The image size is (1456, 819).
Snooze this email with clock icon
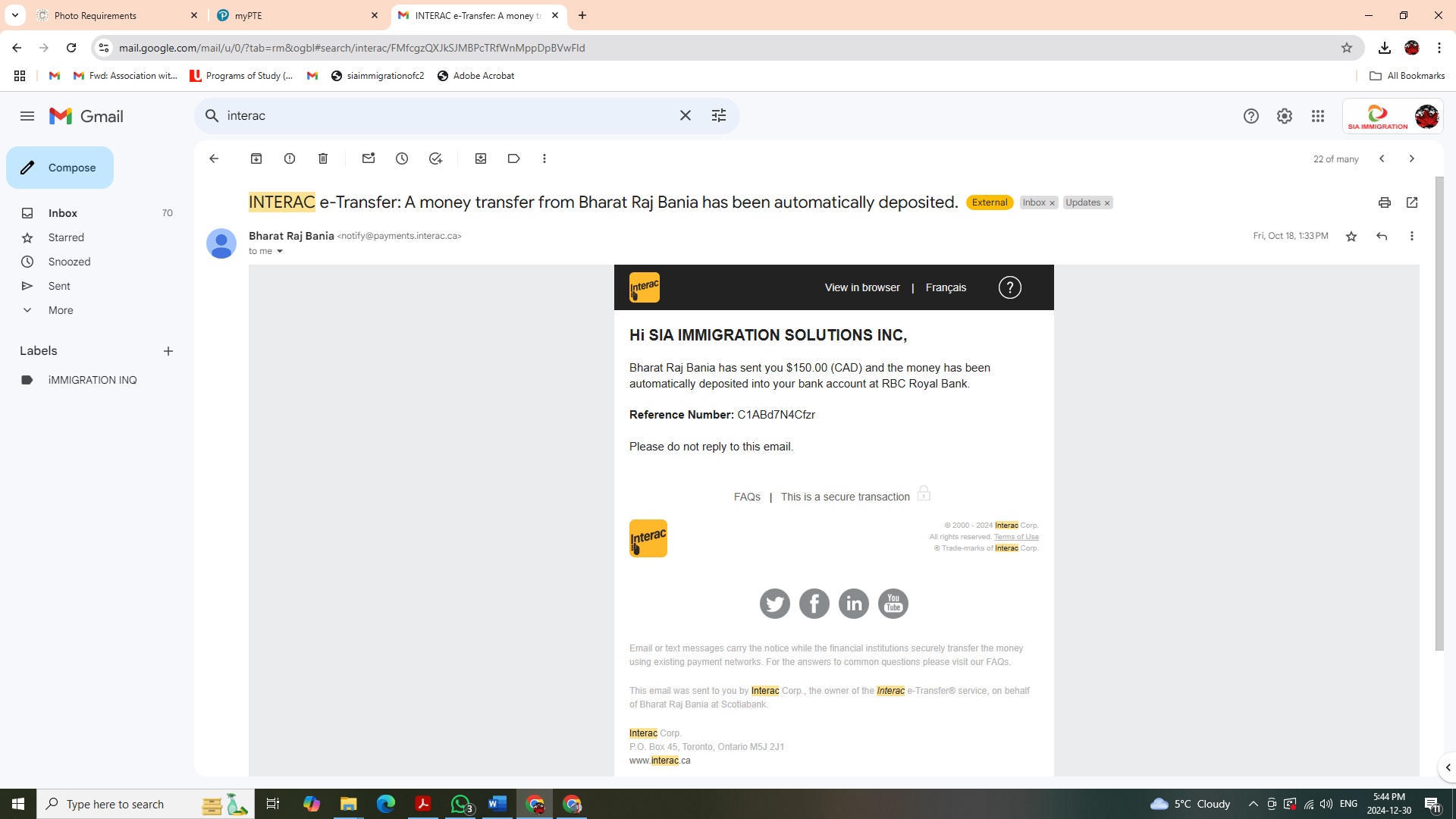(x=402, y=158)
